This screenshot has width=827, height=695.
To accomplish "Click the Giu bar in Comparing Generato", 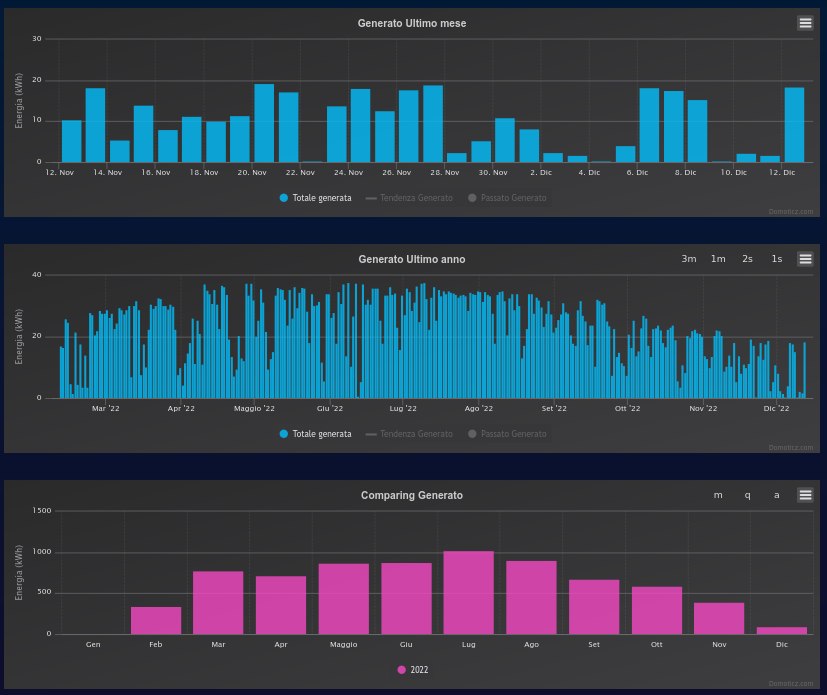I will (406, 599).
